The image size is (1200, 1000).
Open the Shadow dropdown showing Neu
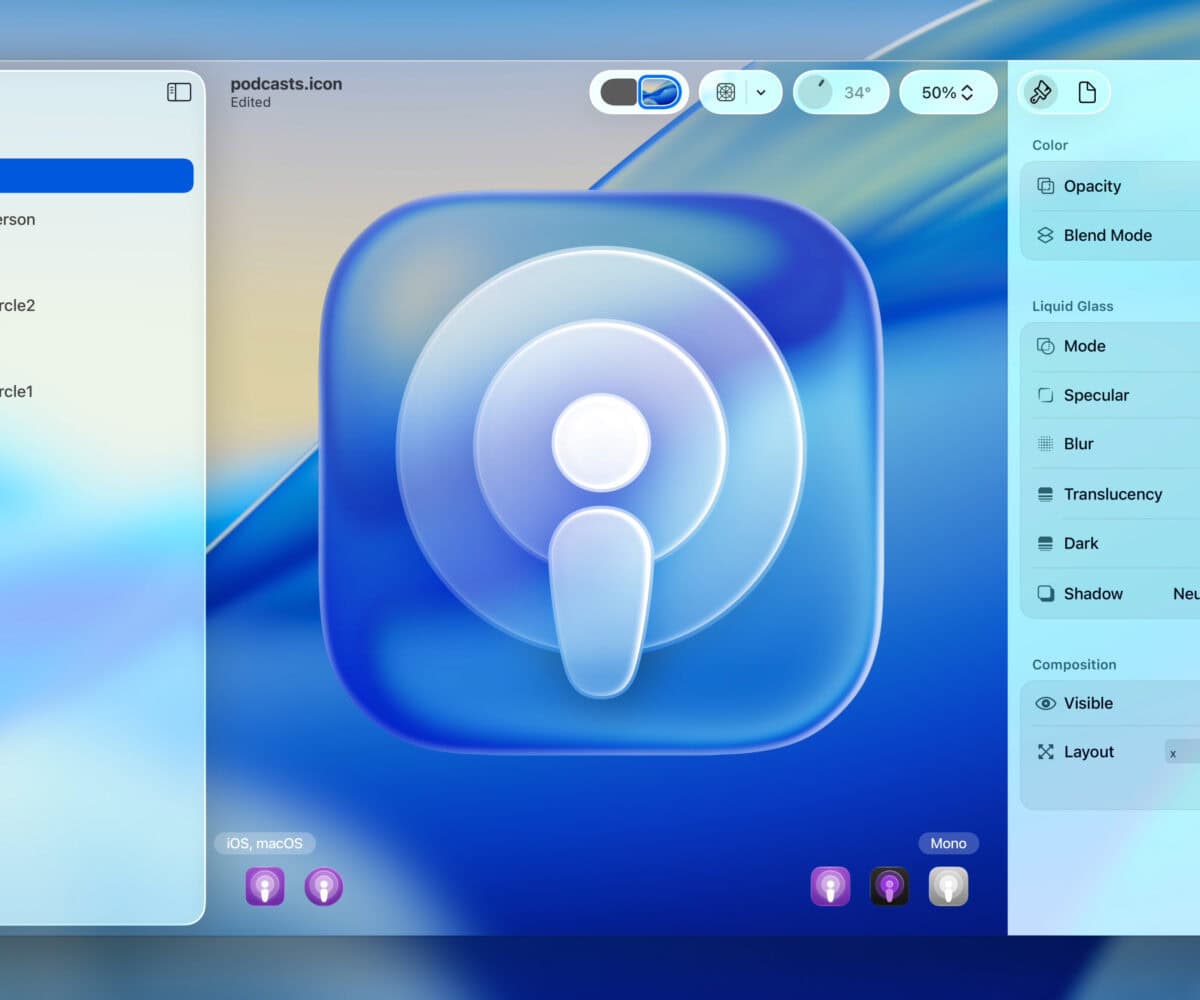pyautogui.click(x=1186, y=593)
